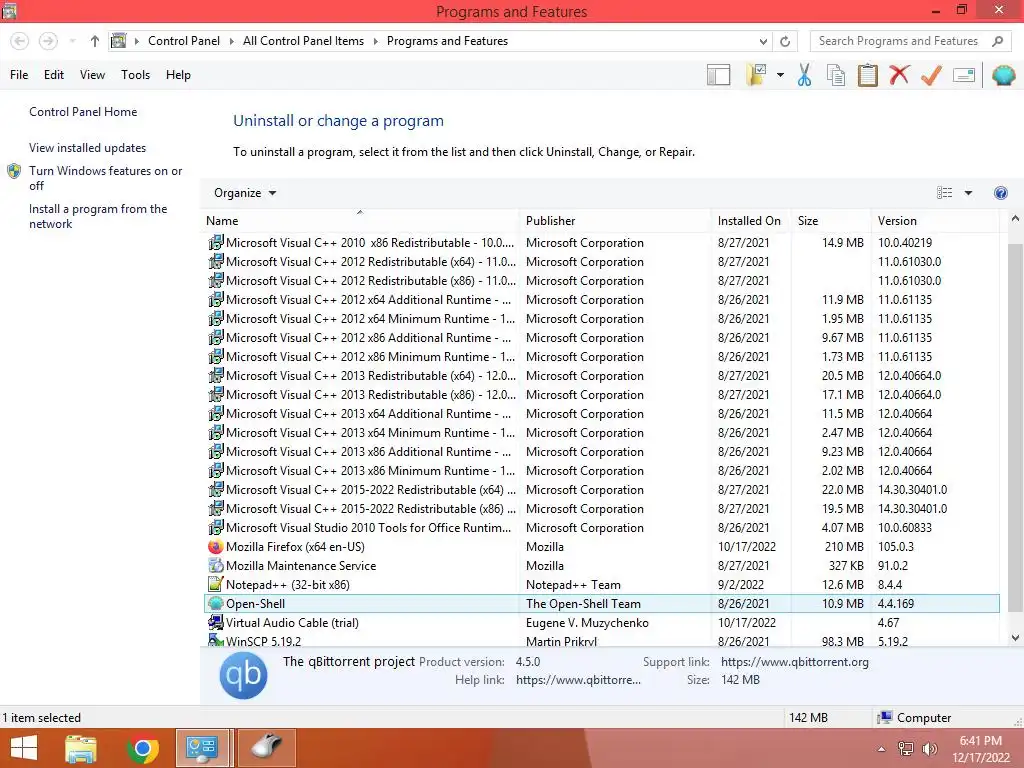Click the orange checkmark Properties icon
1024x768 pixels.
coord(931,75)
